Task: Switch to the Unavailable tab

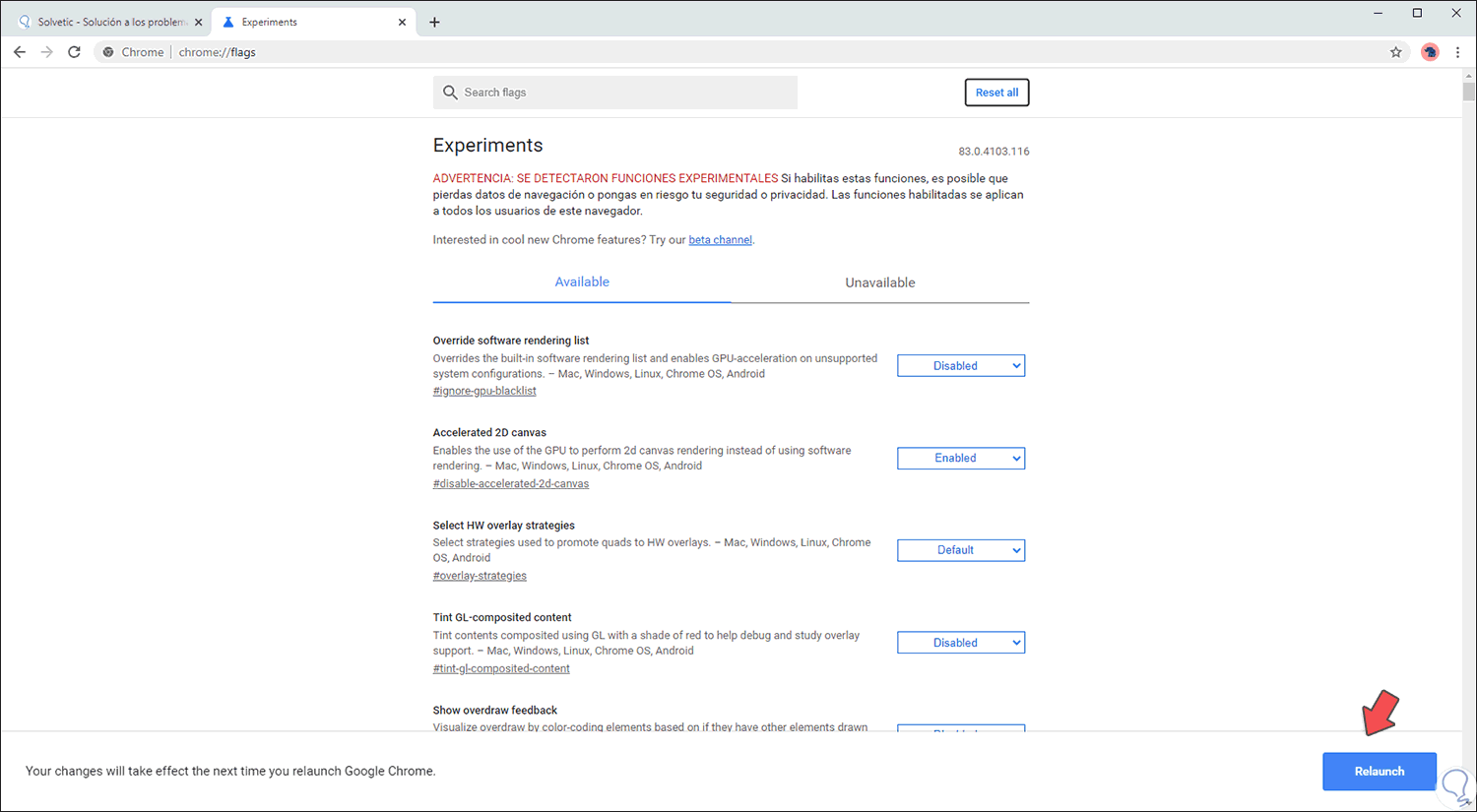Action: tap(879, 282)
